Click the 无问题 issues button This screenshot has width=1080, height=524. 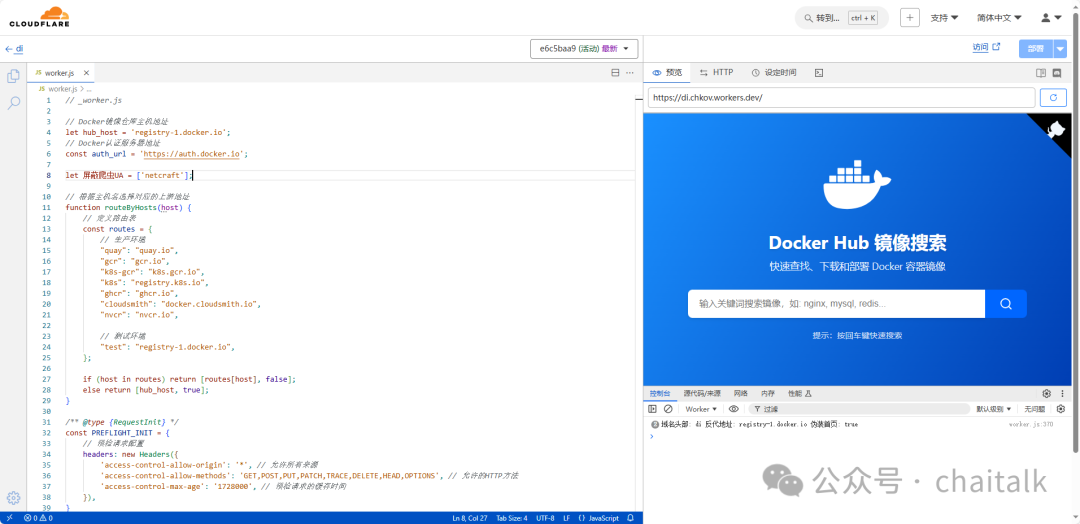1035,409
